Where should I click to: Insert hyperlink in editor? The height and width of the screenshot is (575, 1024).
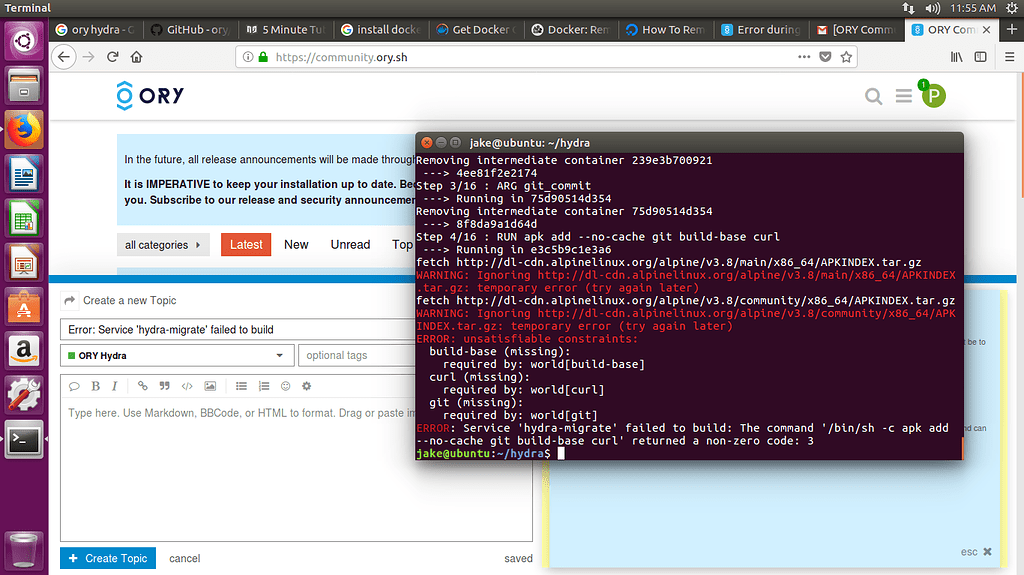coord(142,386)
